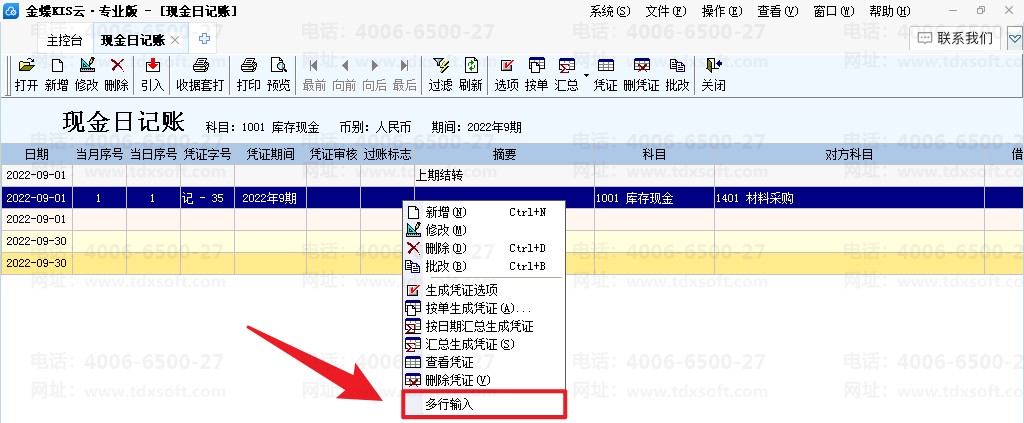Viewport: 1024px width, 423px height.
Task: Click the 上期结转 summary cell
Action: (x=504, y=176)
